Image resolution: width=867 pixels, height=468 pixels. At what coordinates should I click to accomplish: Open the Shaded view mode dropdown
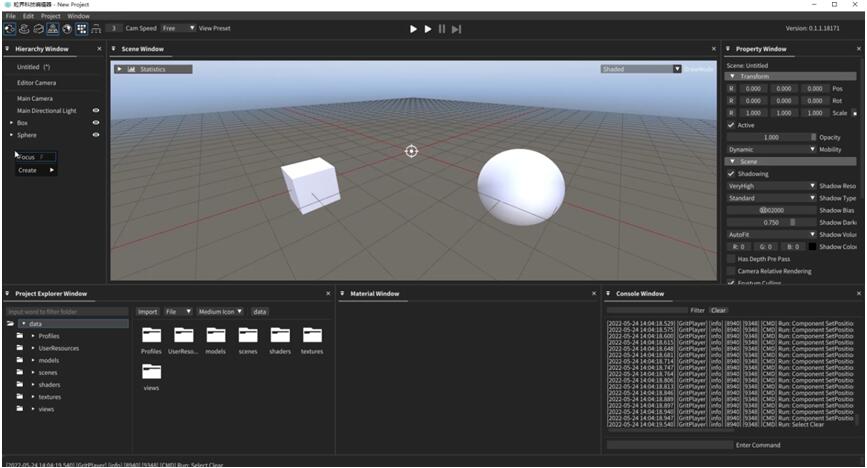tap(641, 69)
